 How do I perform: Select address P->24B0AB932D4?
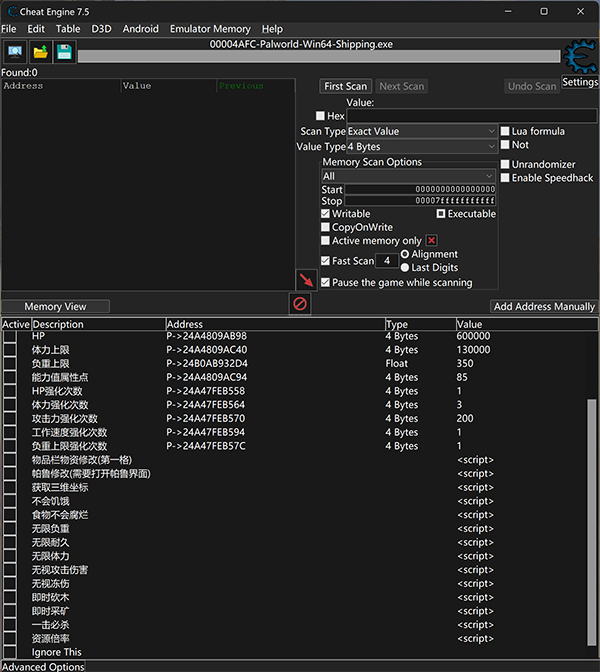pyautogui.click(x=207, y=363)
